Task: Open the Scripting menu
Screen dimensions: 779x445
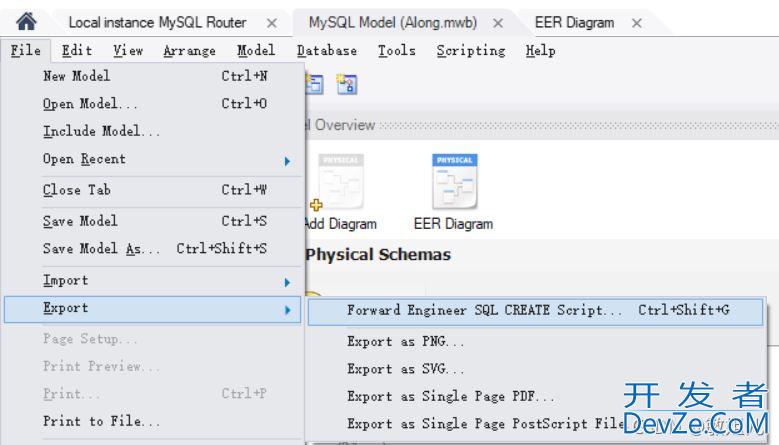Action: click(x=471, y=50)
